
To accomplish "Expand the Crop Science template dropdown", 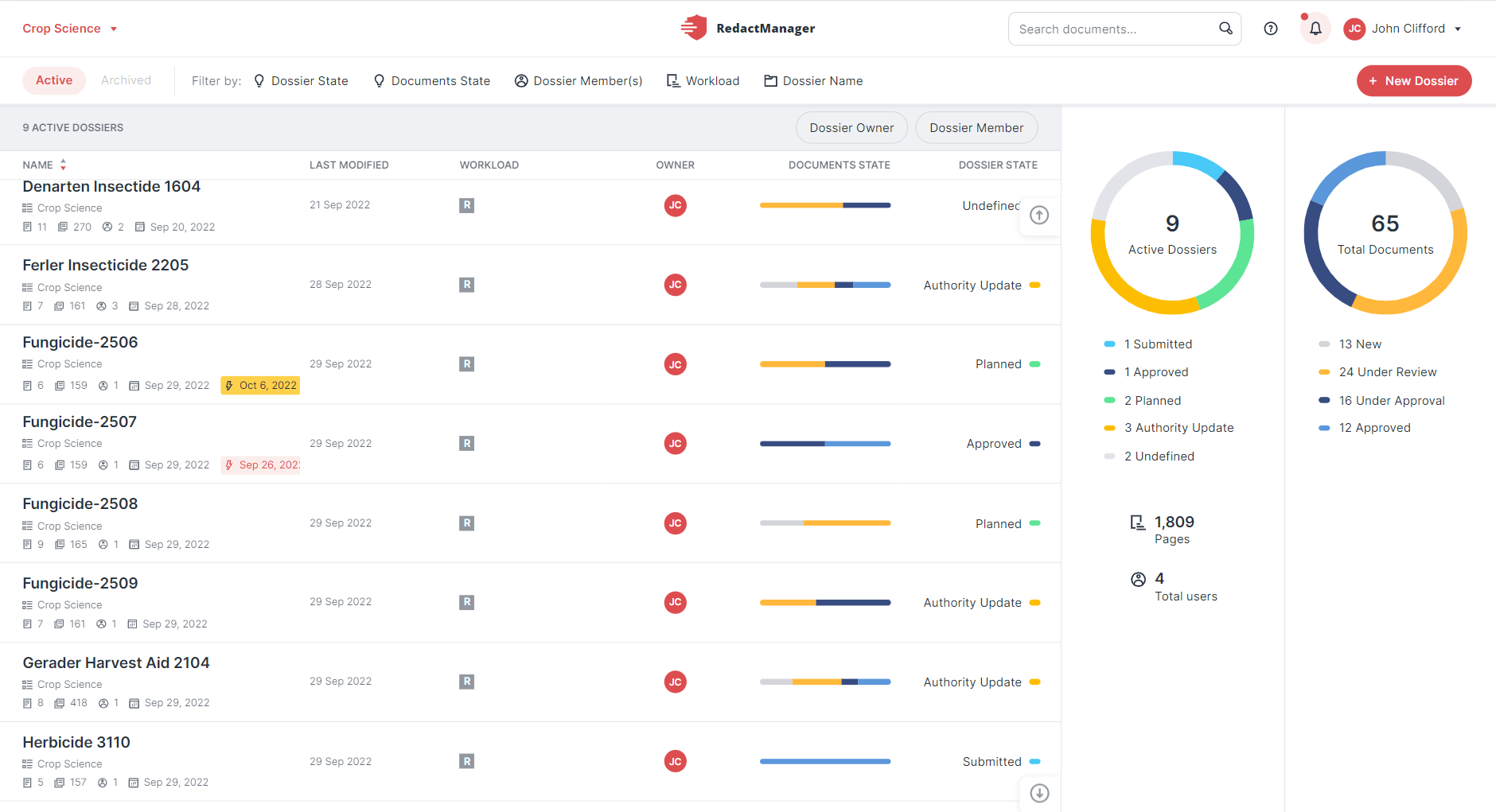I will (x=70, y=29).
